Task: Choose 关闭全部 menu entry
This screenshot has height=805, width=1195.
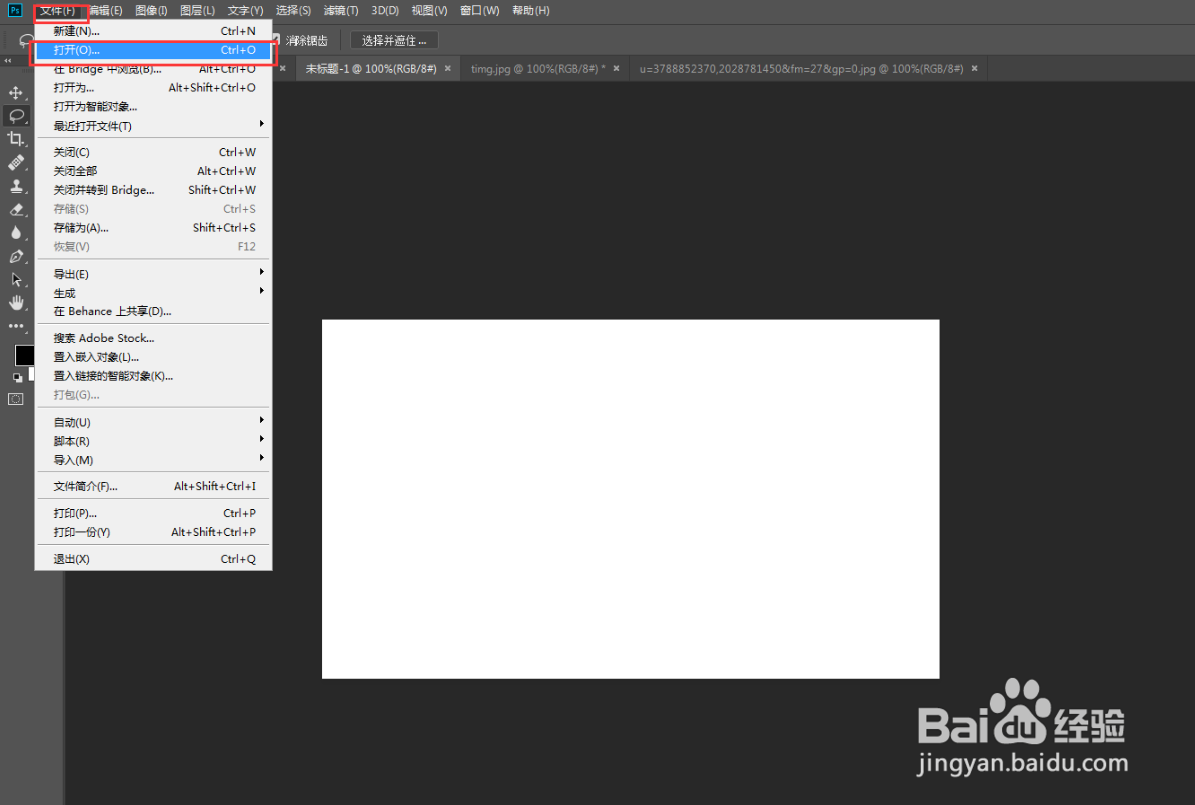Action: (153, 171)
